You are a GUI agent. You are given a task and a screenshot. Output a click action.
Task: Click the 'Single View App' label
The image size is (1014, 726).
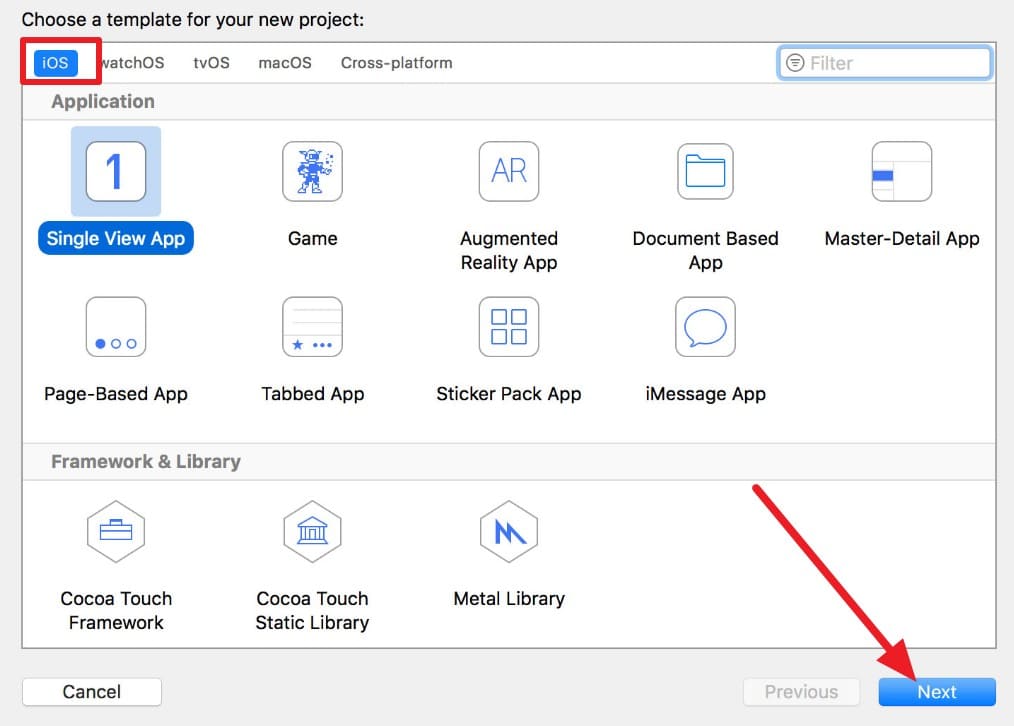(x=116, y=238)
